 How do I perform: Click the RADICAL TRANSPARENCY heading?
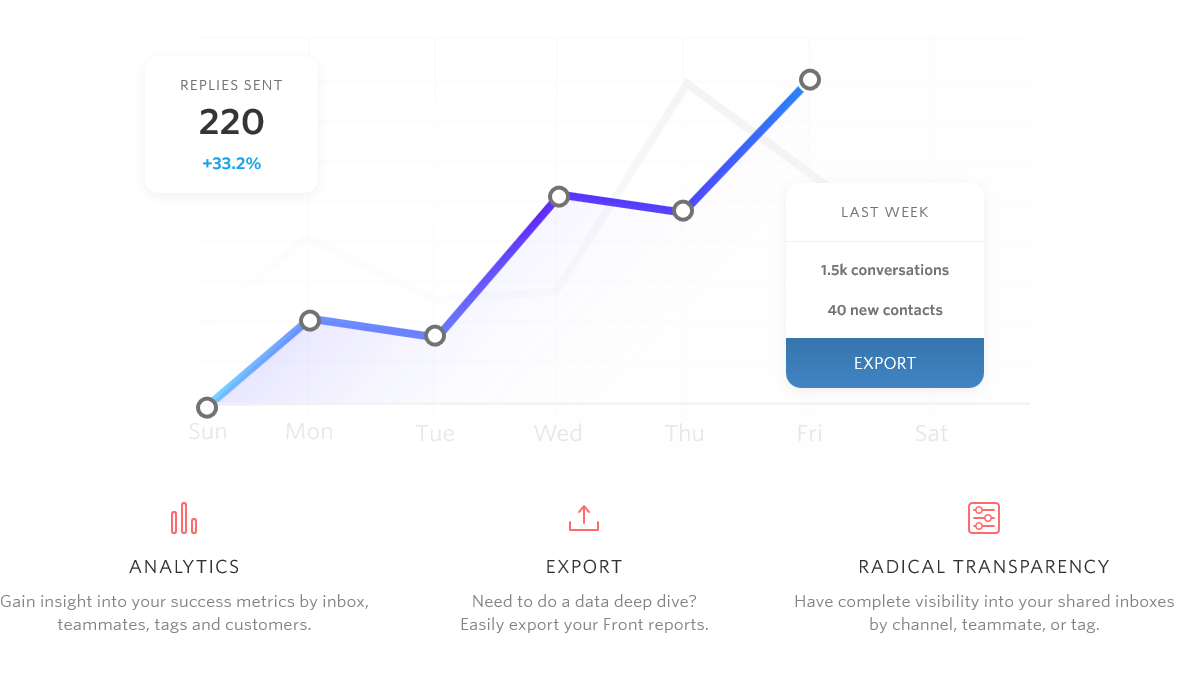click(x=984, y=567)
